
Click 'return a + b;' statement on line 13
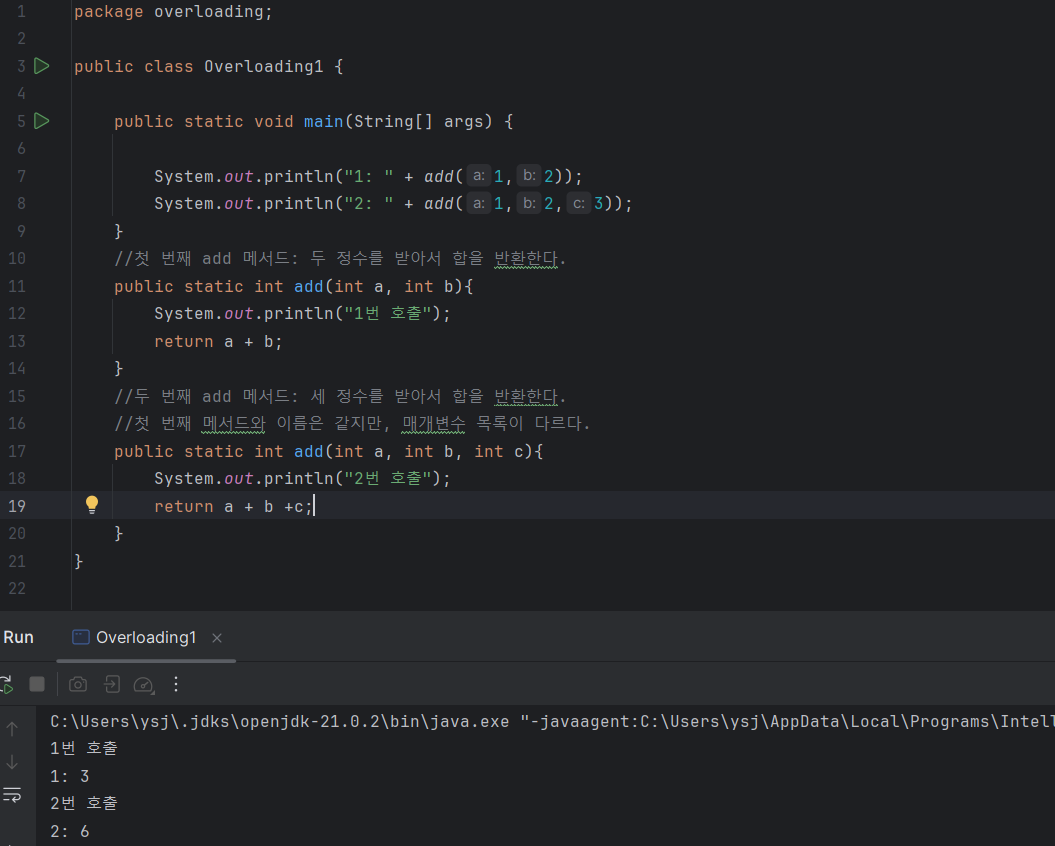click(x=218, y=341)
